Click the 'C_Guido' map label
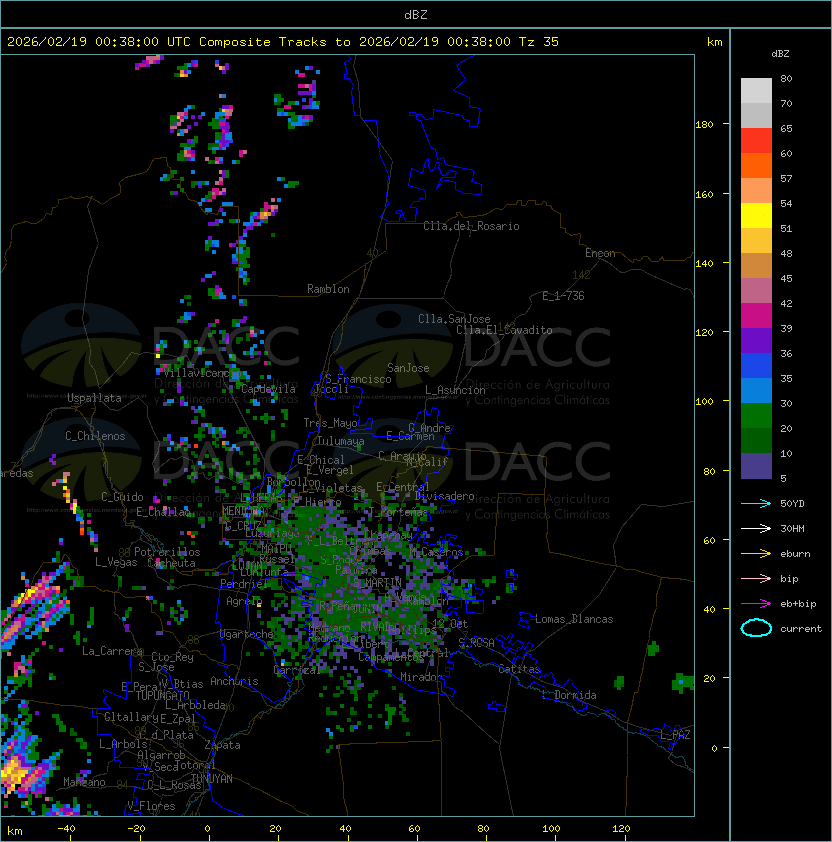Screen dimensions: 832x842 click(x=122, y=497)
